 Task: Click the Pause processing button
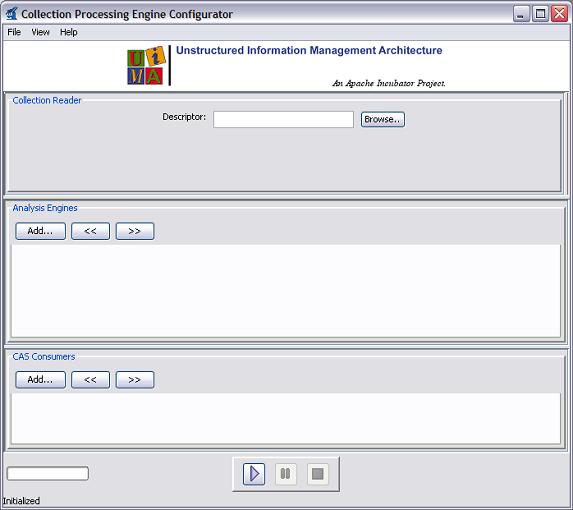pos(285,474)
